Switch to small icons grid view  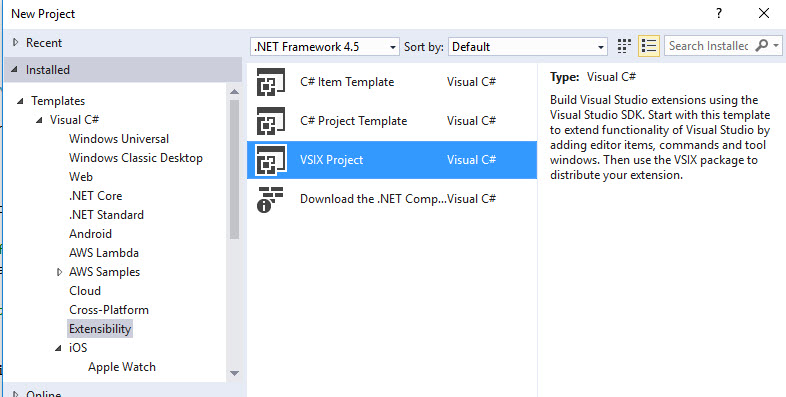pos(624,46)
